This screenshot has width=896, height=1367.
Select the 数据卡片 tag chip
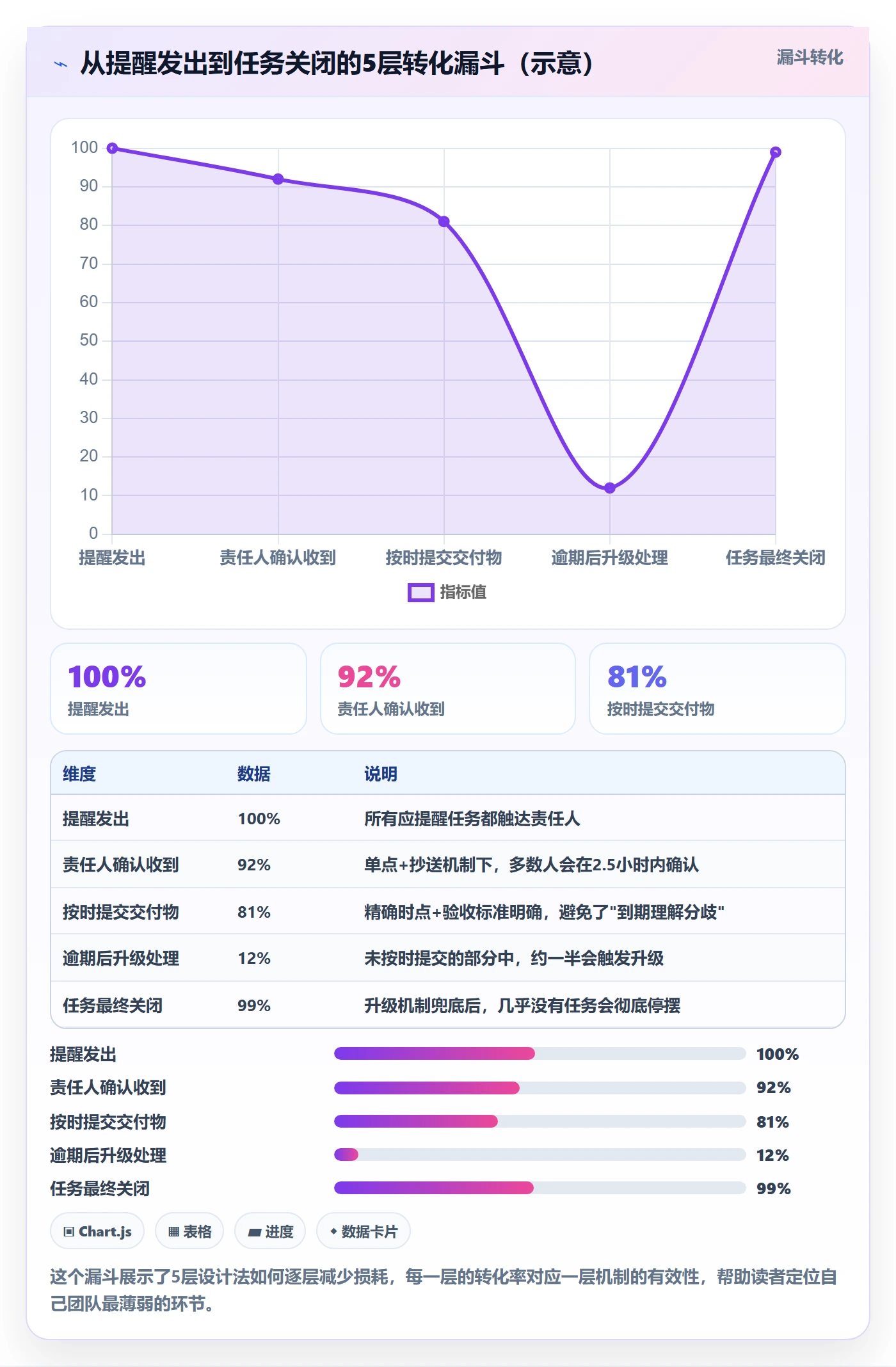[x=364, y=1231]
